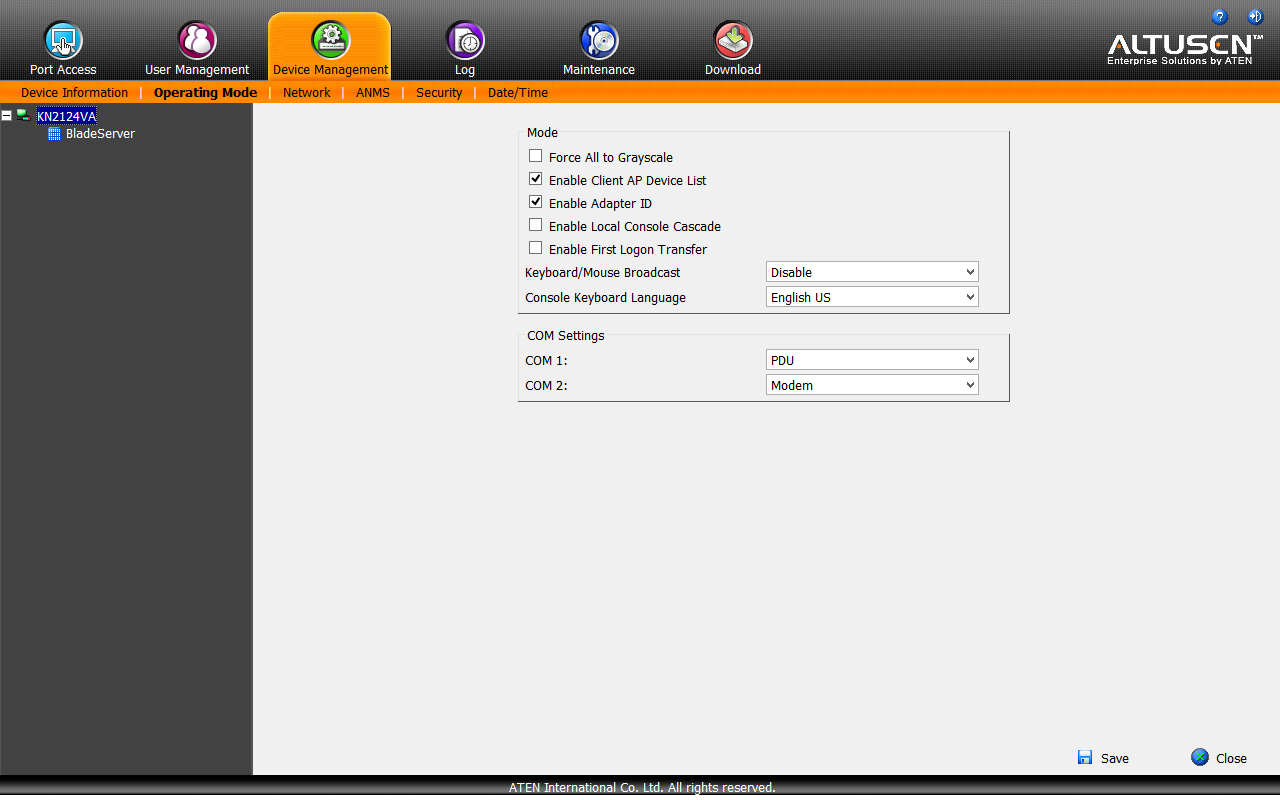
Task: Click 'Keyboard/Mouse Broadcast' label text
Action: tap(602, 273)
